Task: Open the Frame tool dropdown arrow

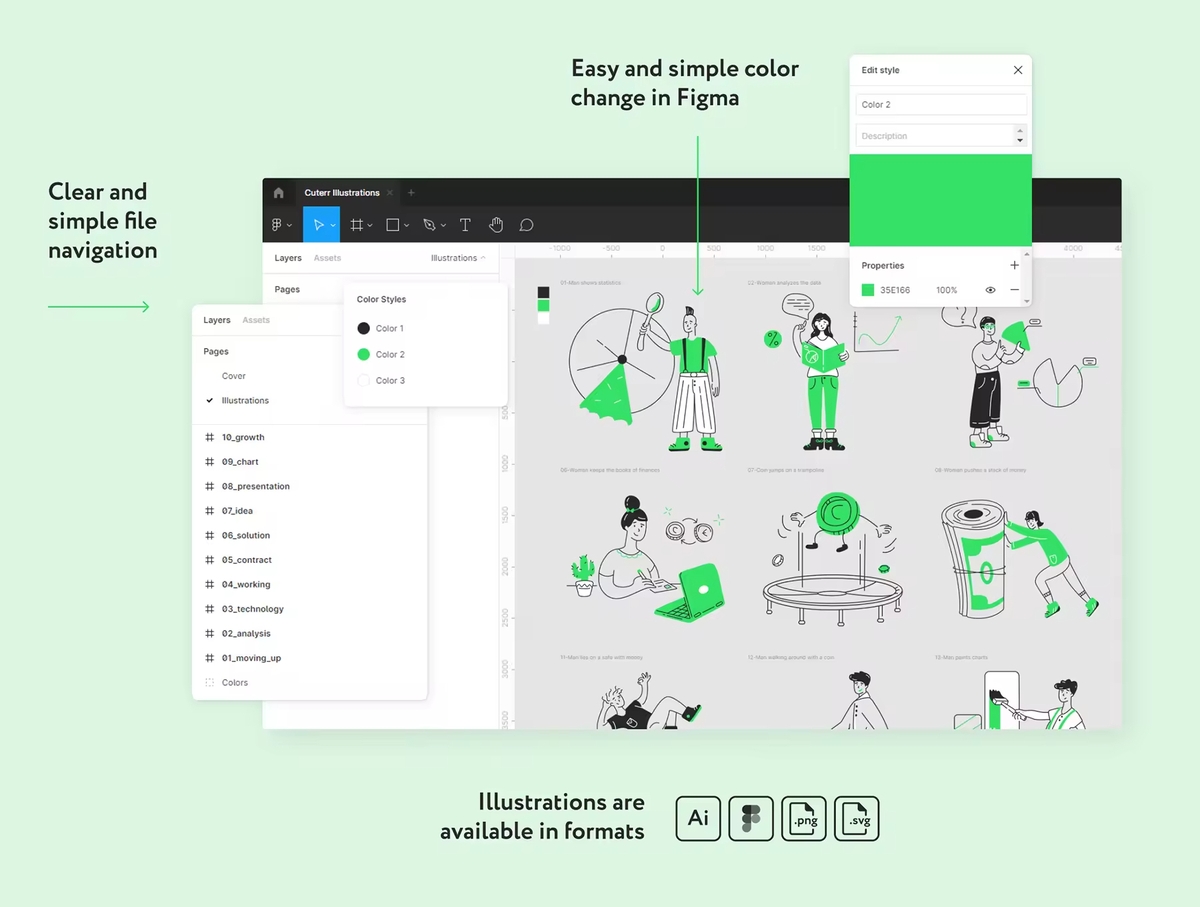Action: point(370,226)
